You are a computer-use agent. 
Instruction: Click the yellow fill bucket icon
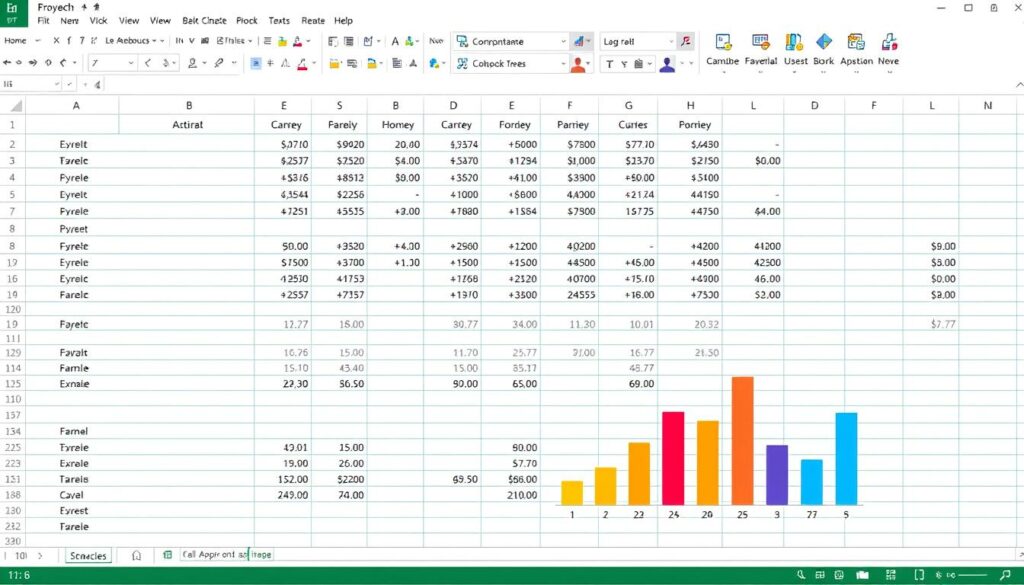point(282,41)
